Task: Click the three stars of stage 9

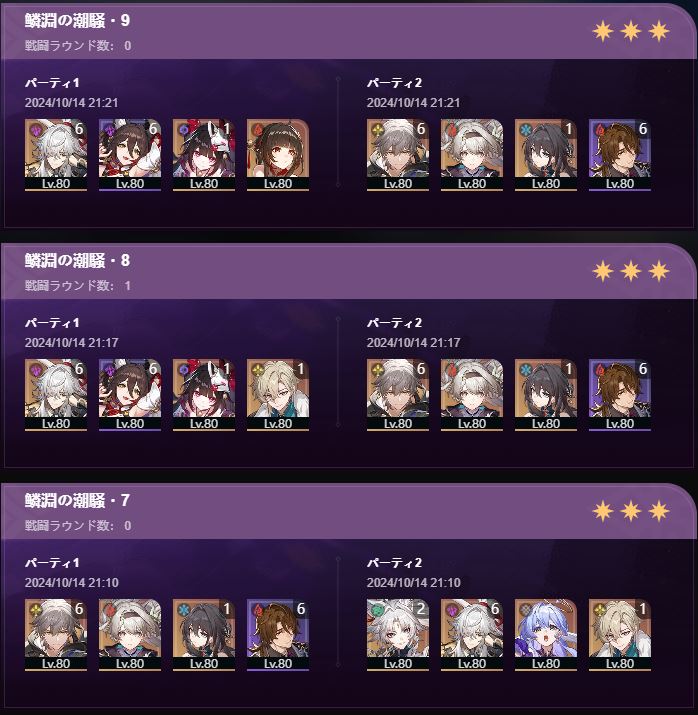Action: coord(631,31)
